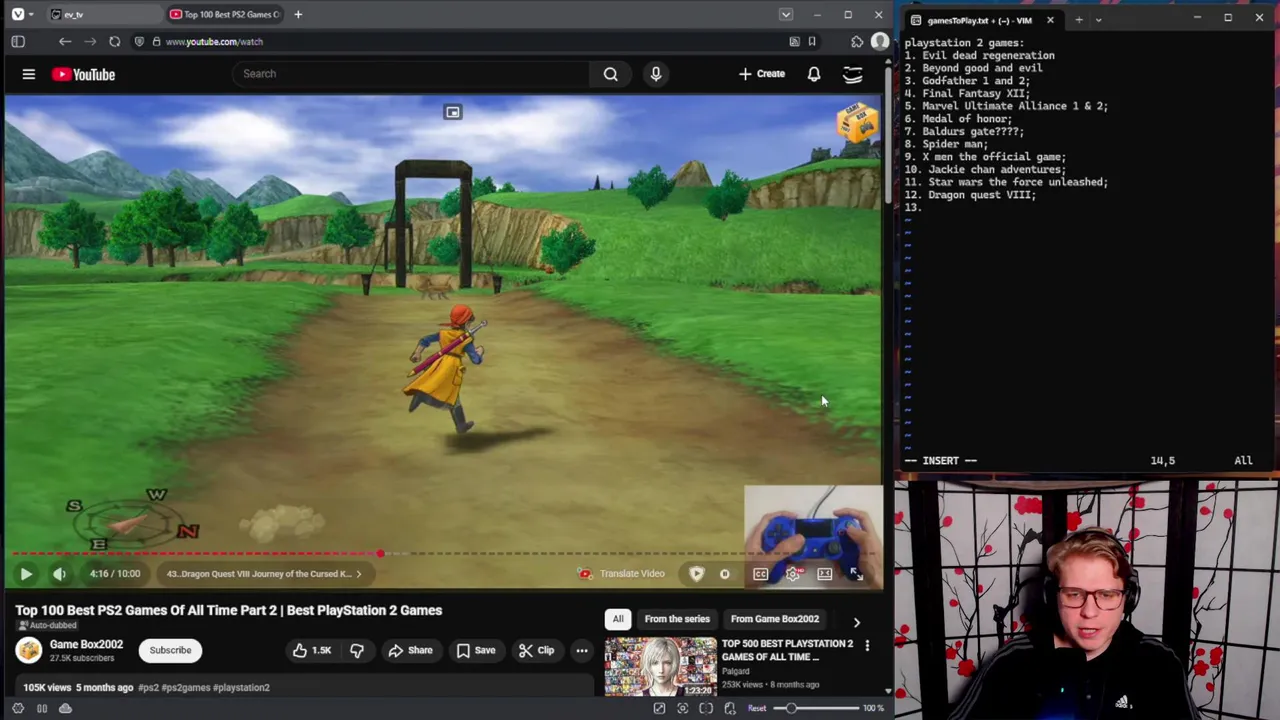Clip this video
This screenshot has height=720, width=1280.
click(x=536, y=650)
